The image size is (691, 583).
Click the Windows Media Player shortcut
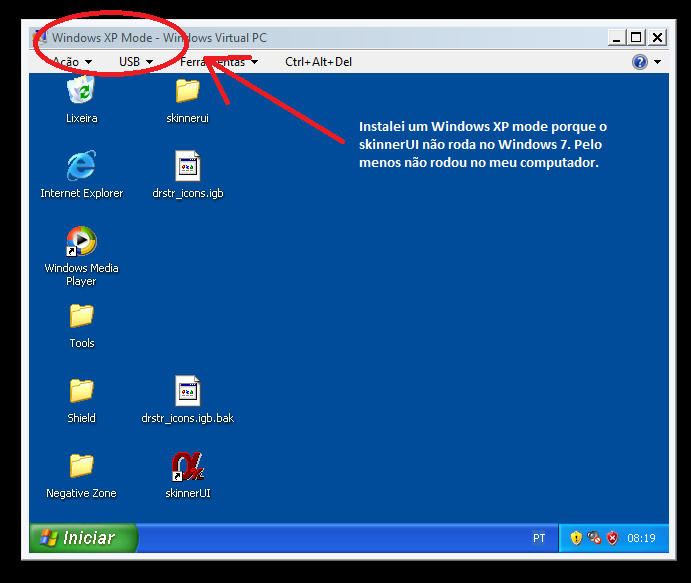[82, 241]
